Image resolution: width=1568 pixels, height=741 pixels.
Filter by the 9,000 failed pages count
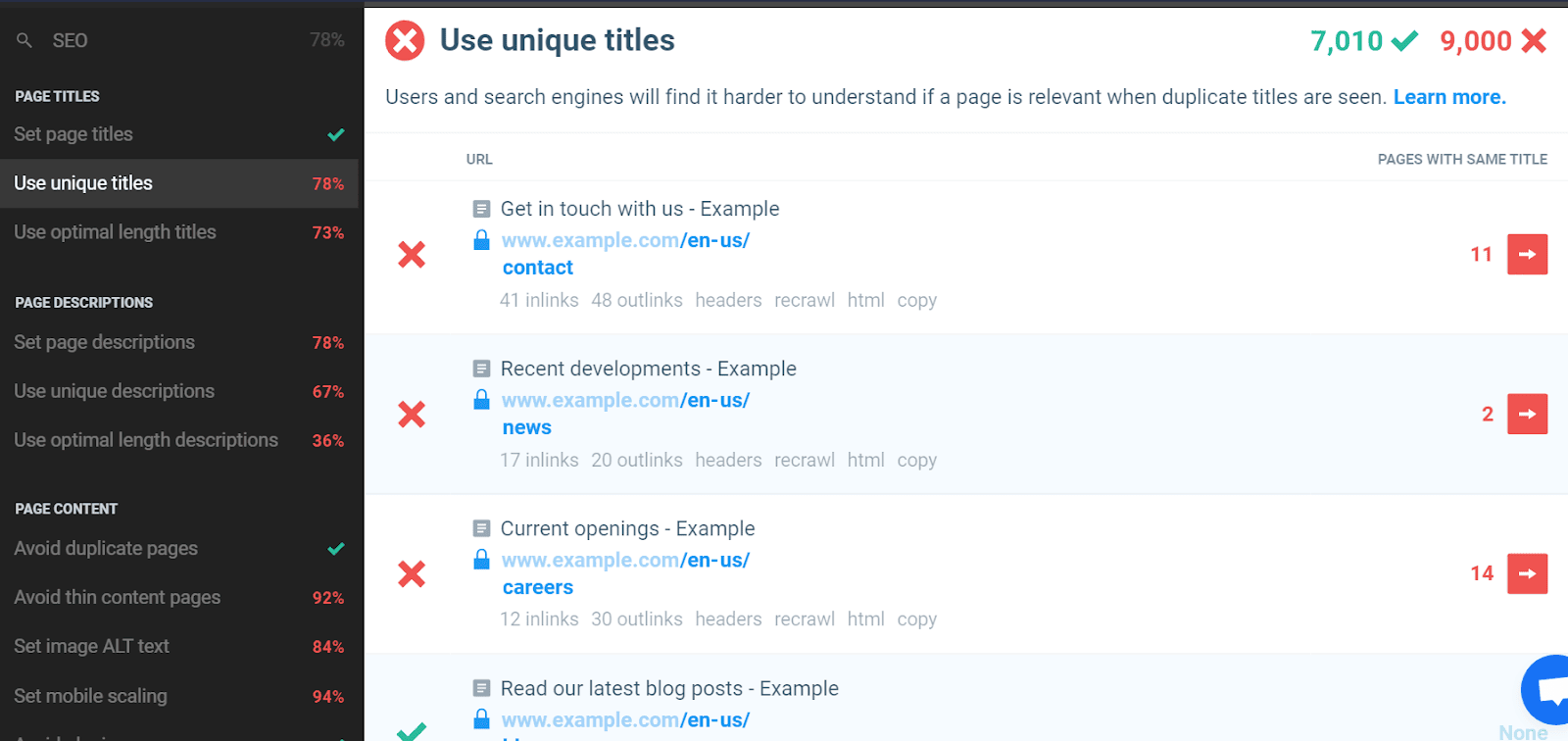[x=1493, y=41]
